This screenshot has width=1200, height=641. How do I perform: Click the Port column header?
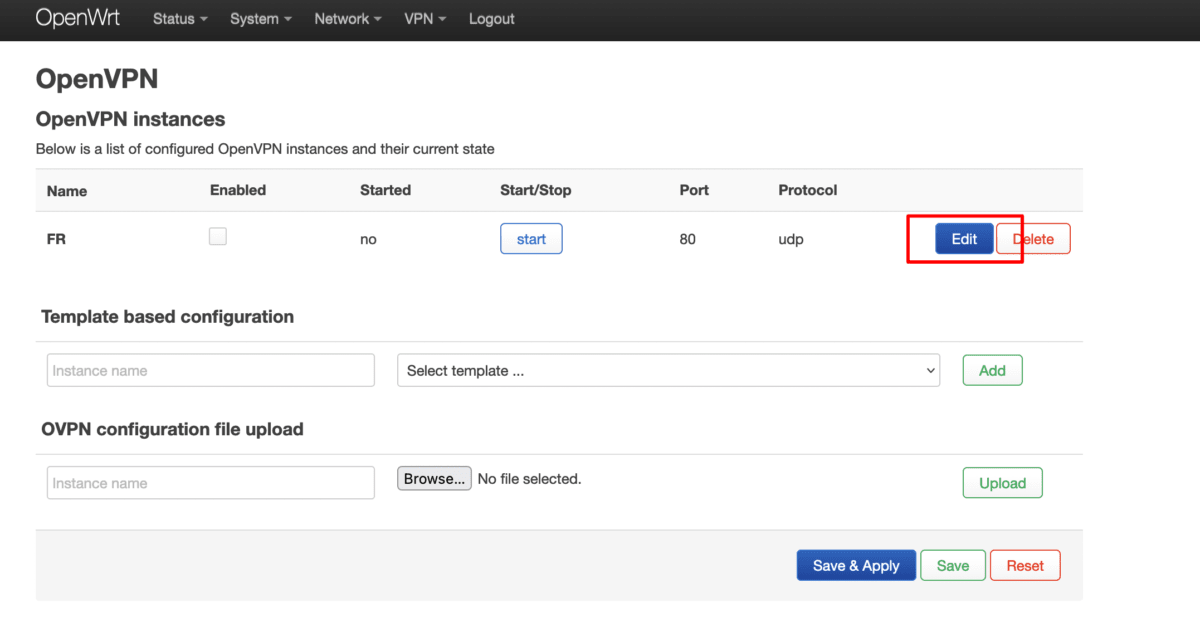tap(694, 190)
